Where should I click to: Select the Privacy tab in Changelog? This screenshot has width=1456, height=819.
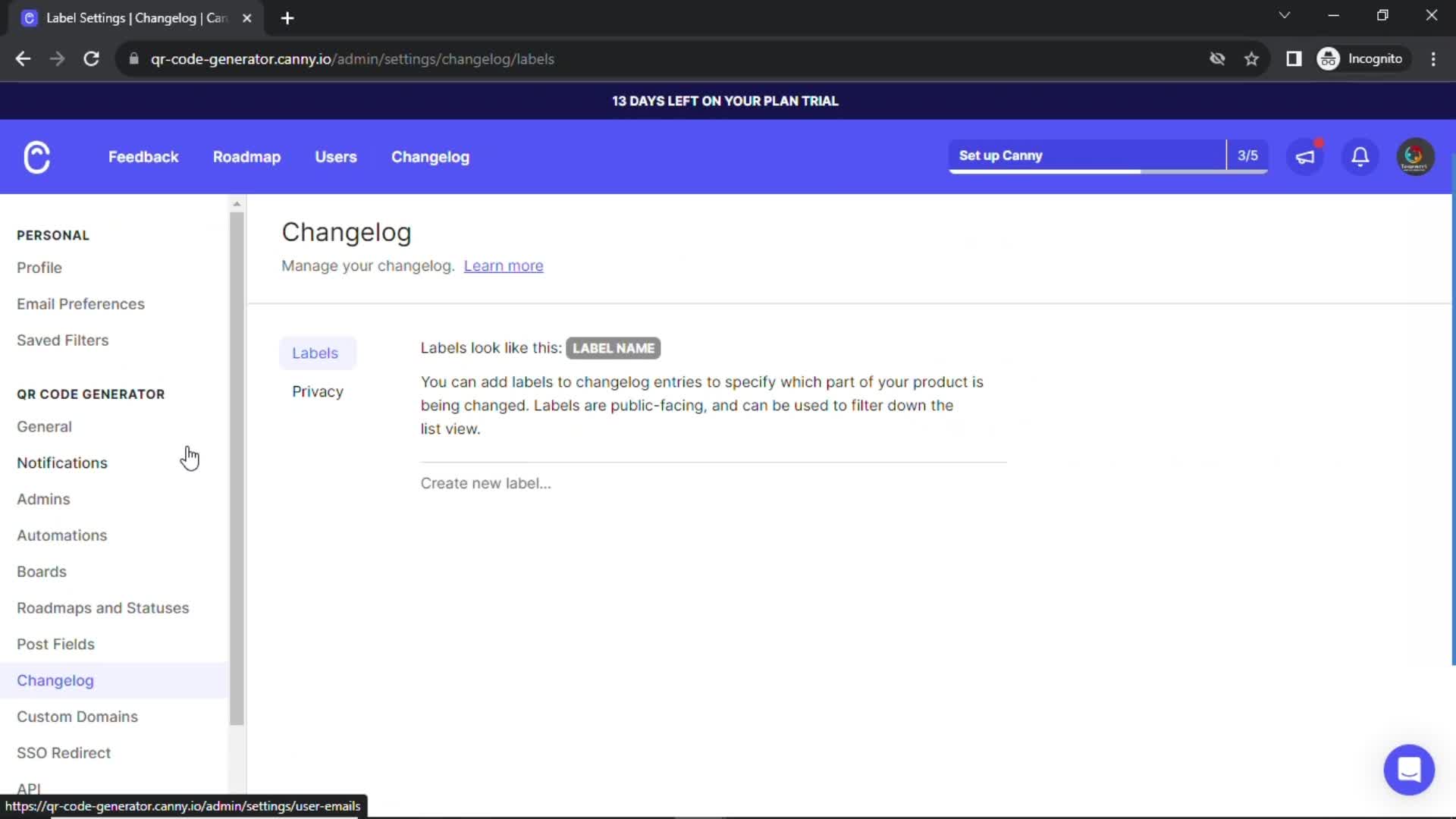tap(317, 392)
